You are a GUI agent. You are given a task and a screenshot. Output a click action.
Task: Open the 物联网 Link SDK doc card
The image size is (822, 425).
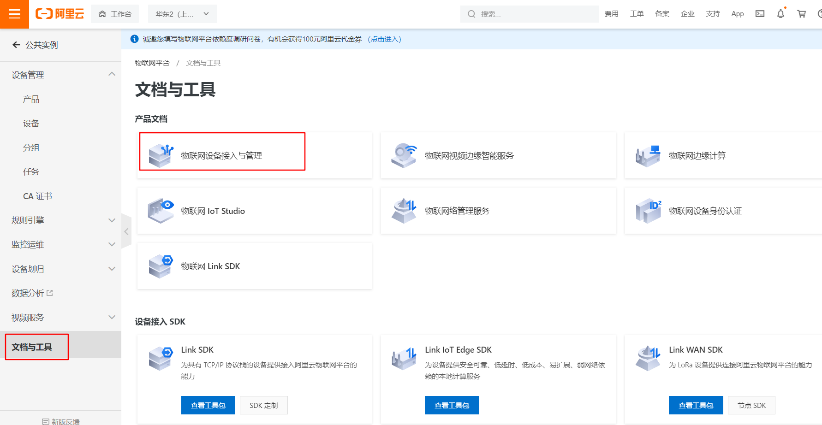tap(255, 266)
